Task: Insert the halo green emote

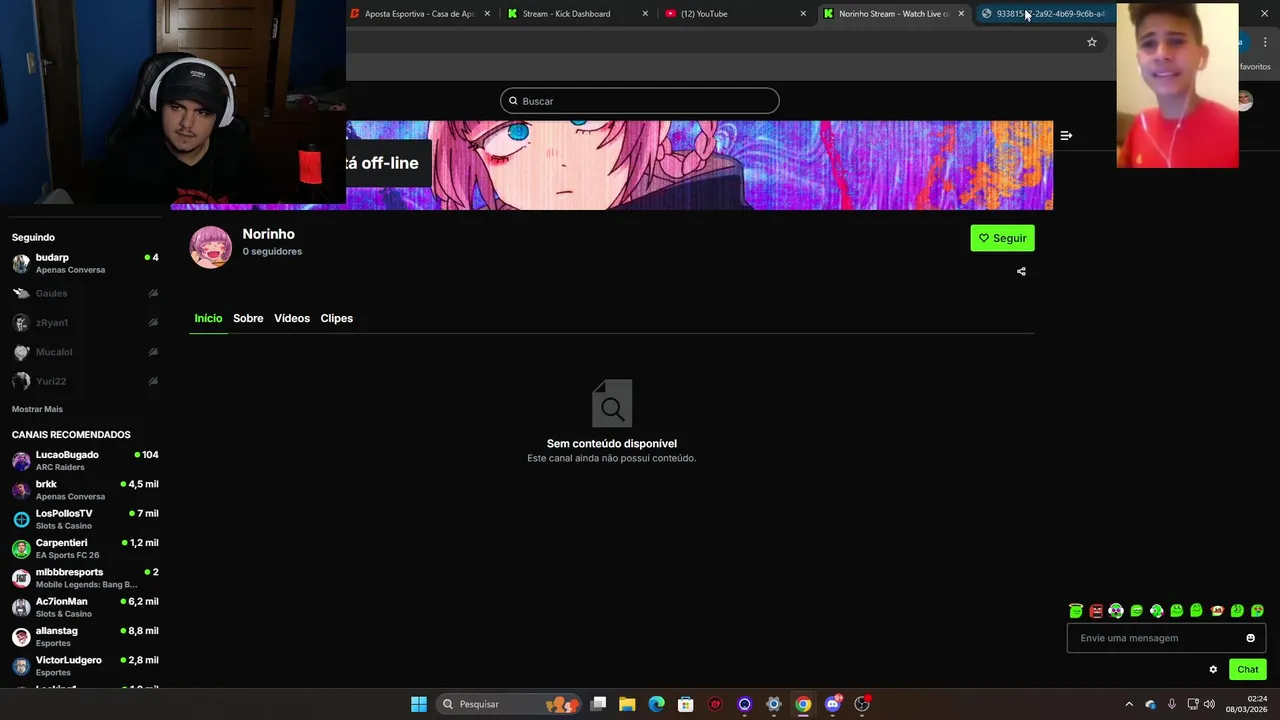Action: (x=1076, y=611)
